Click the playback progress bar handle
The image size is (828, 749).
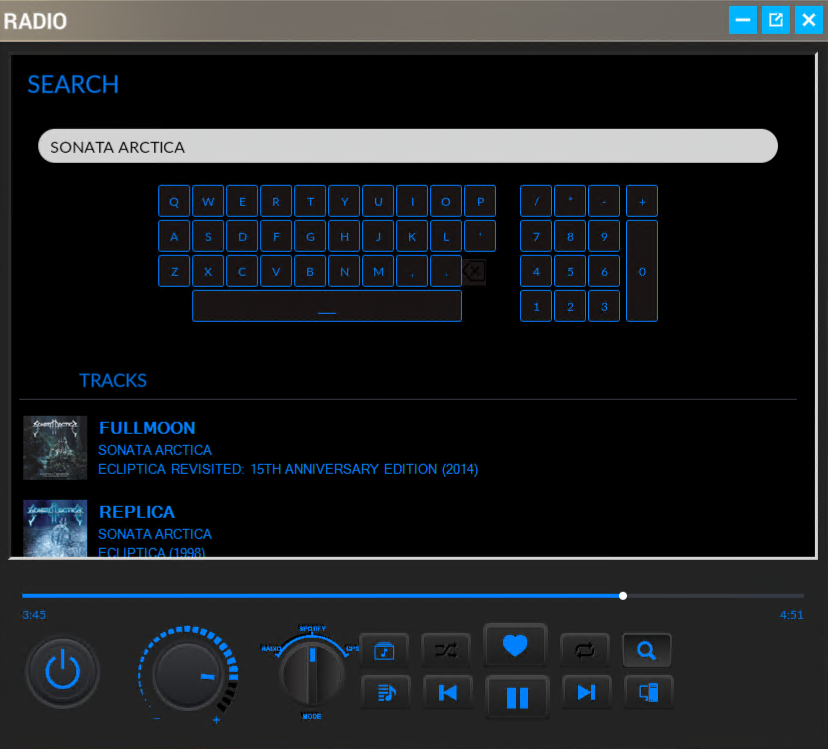[623, 596]
